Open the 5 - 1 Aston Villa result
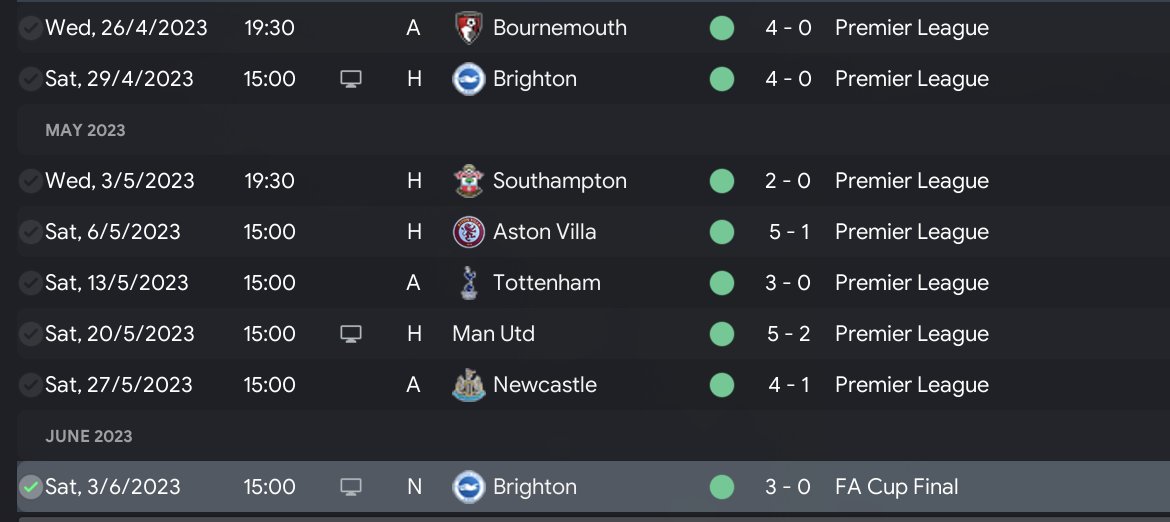Viewport: 1170px width, 522px height. point(788,232)
